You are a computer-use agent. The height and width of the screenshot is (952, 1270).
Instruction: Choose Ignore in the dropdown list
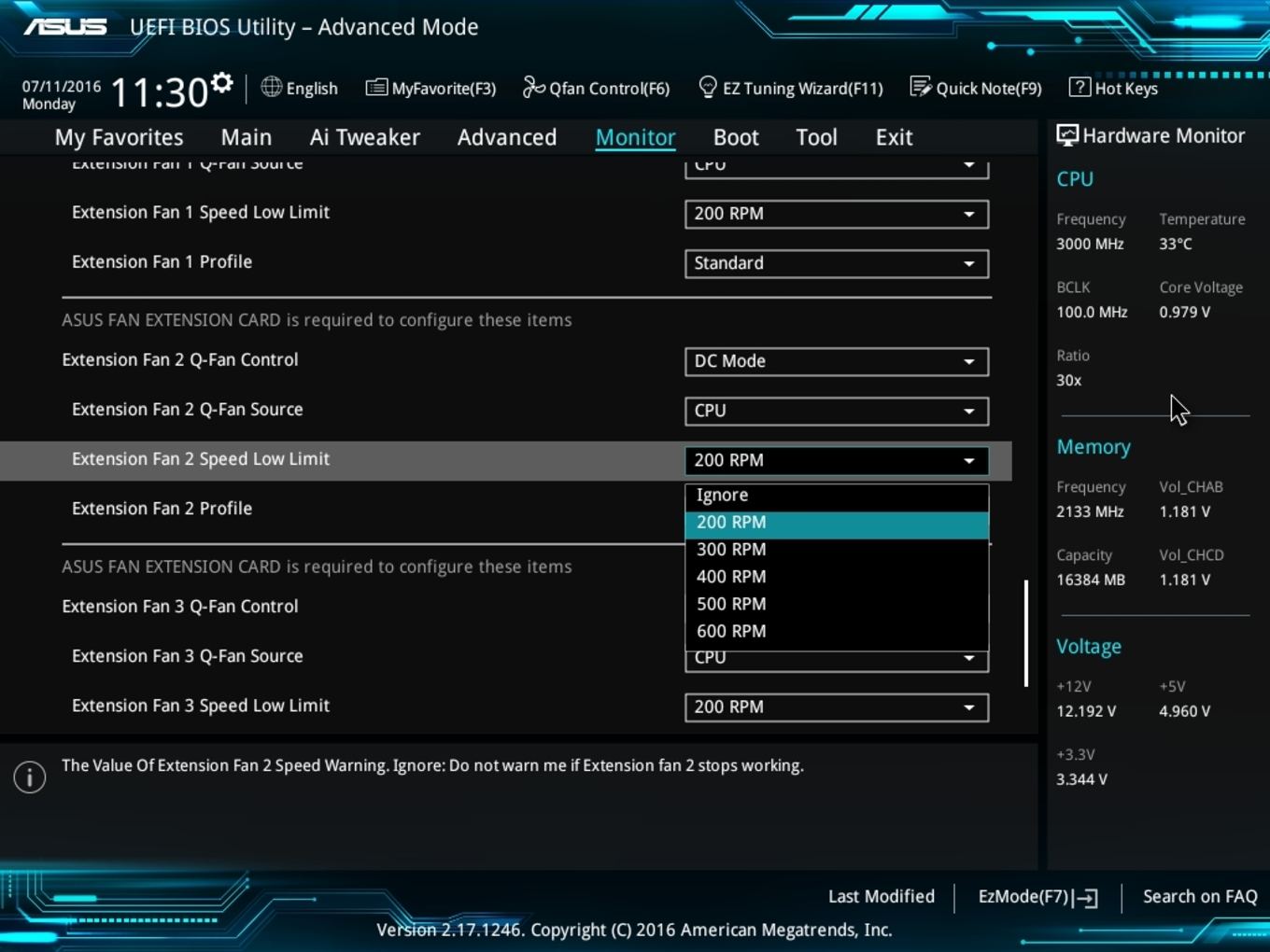(837, 496)
